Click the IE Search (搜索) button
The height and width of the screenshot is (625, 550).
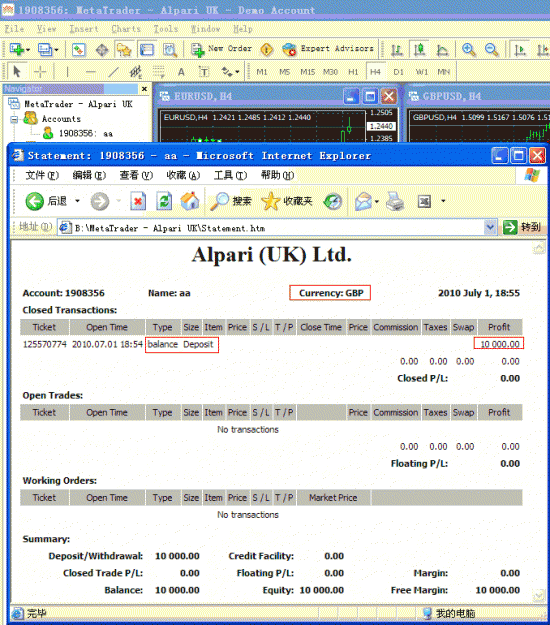[231, 201]
